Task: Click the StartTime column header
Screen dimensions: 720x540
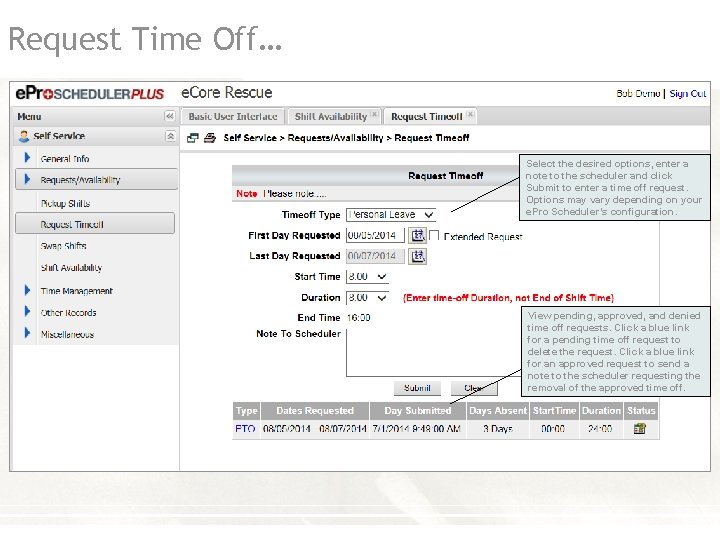Action: [554, 411]
